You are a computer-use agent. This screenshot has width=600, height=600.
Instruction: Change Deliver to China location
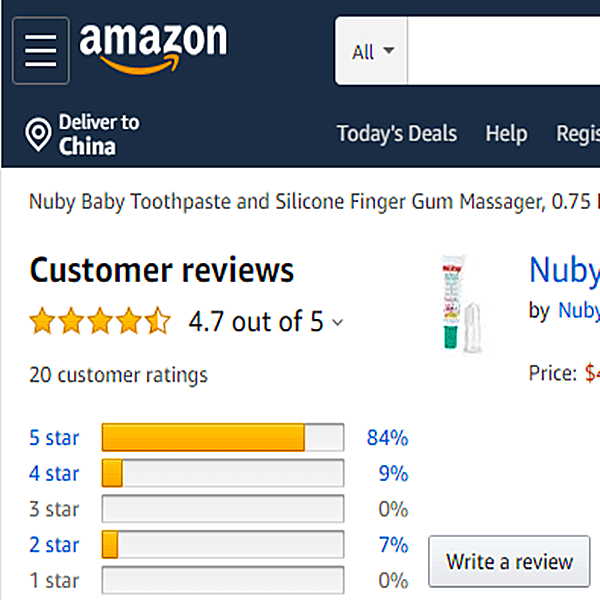(x=98, y=135)
